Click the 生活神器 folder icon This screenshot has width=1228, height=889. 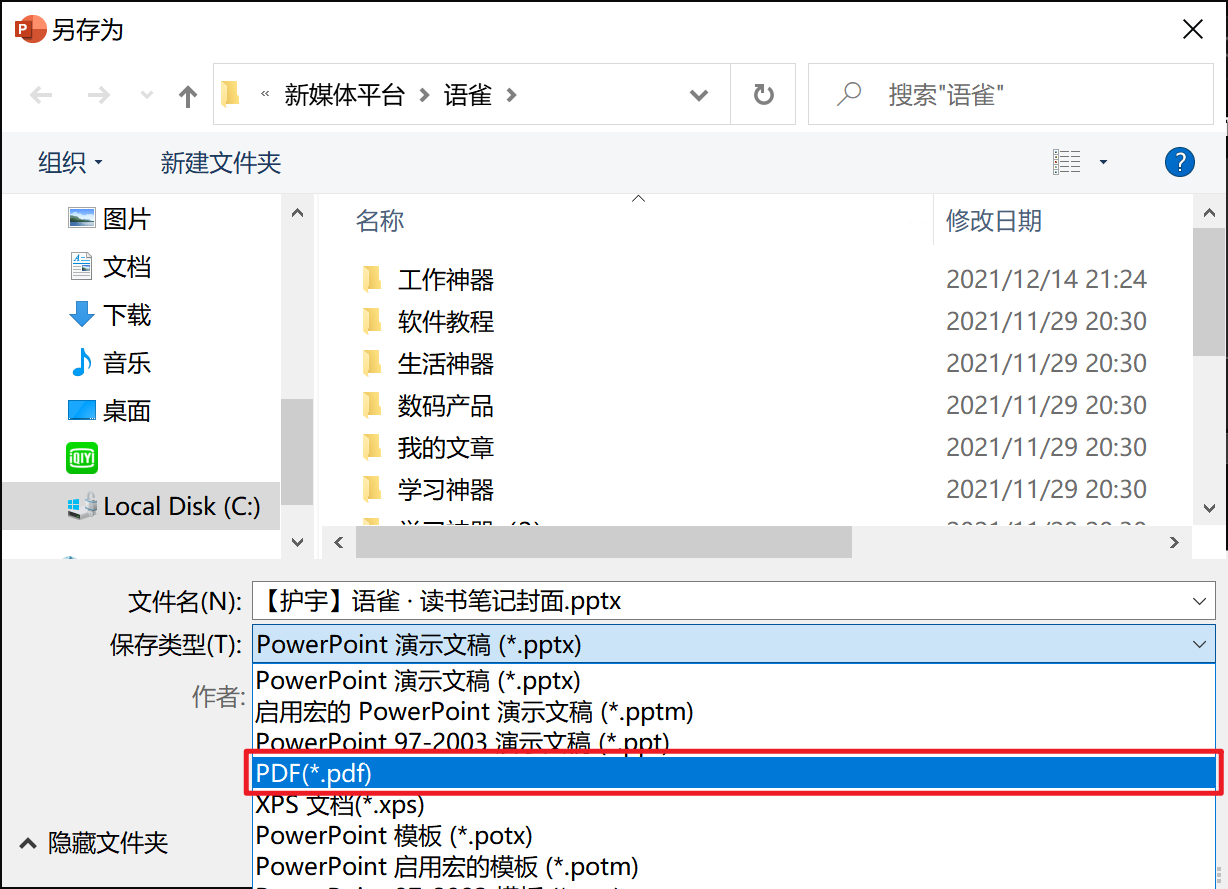click(x=372, y=362)
